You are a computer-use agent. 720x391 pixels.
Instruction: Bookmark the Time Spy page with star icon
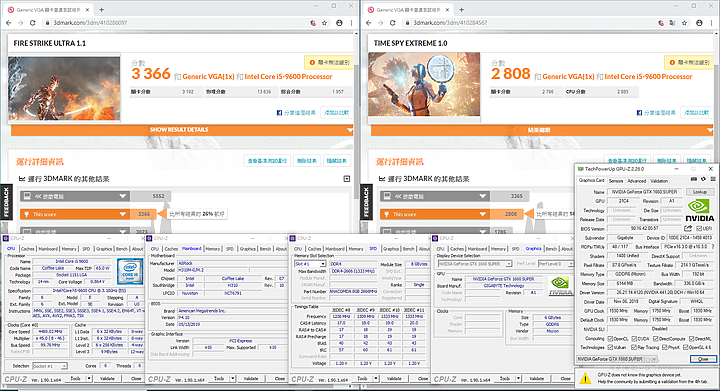point(685,22)
